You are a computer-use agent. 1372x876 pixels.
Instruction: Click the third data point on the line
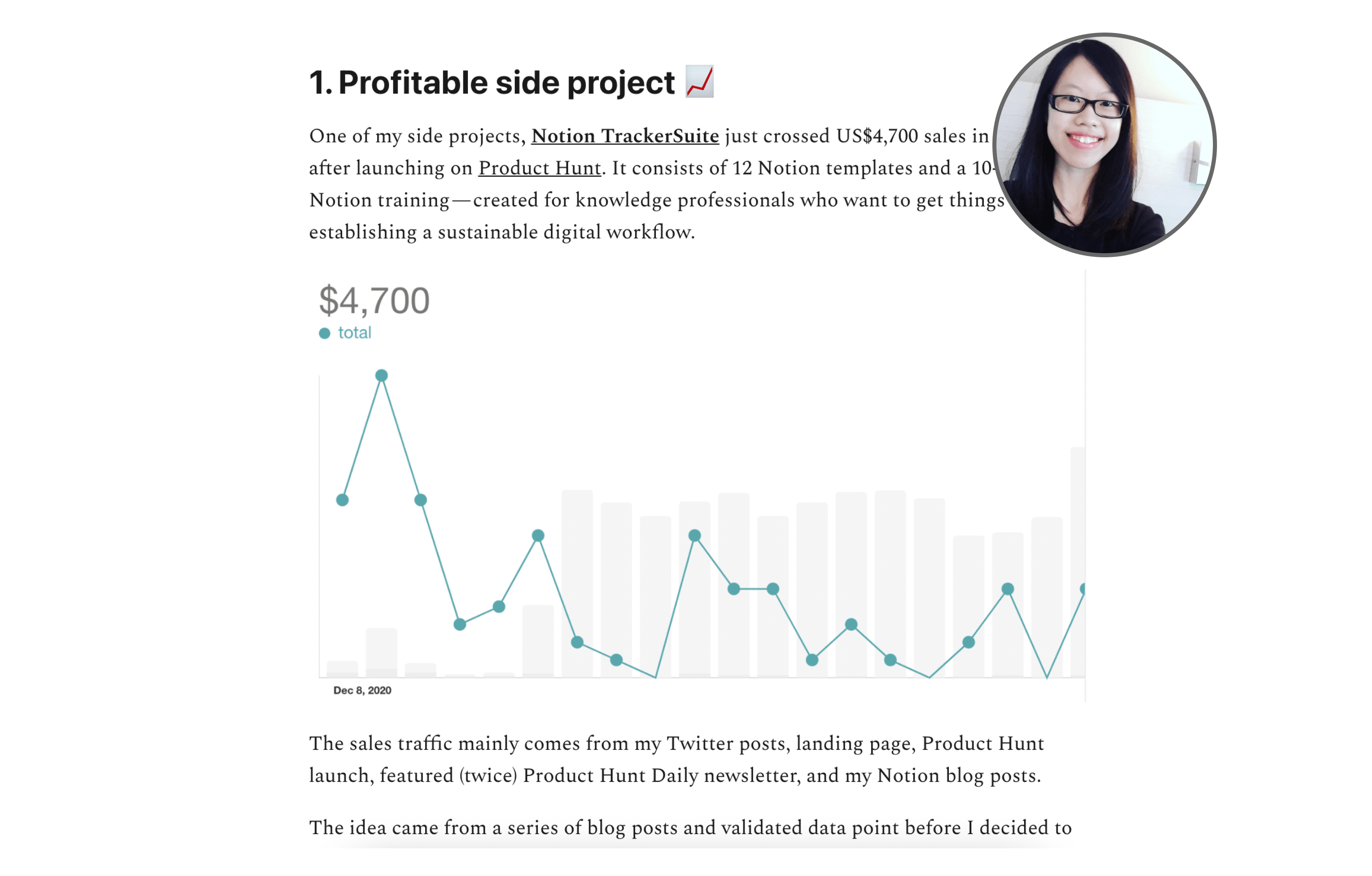pyautogui.click(x=420, y=500)
